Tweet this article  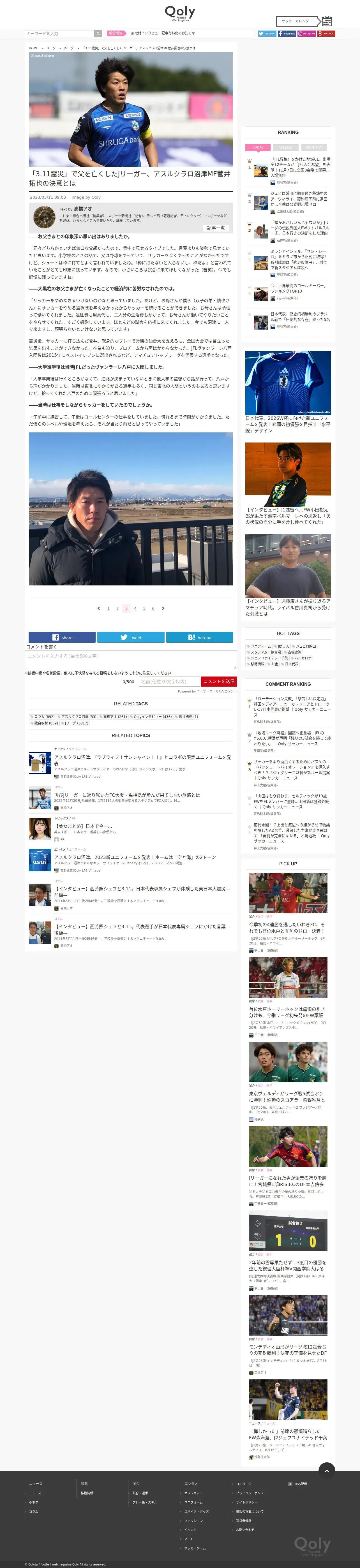point(131,637)
